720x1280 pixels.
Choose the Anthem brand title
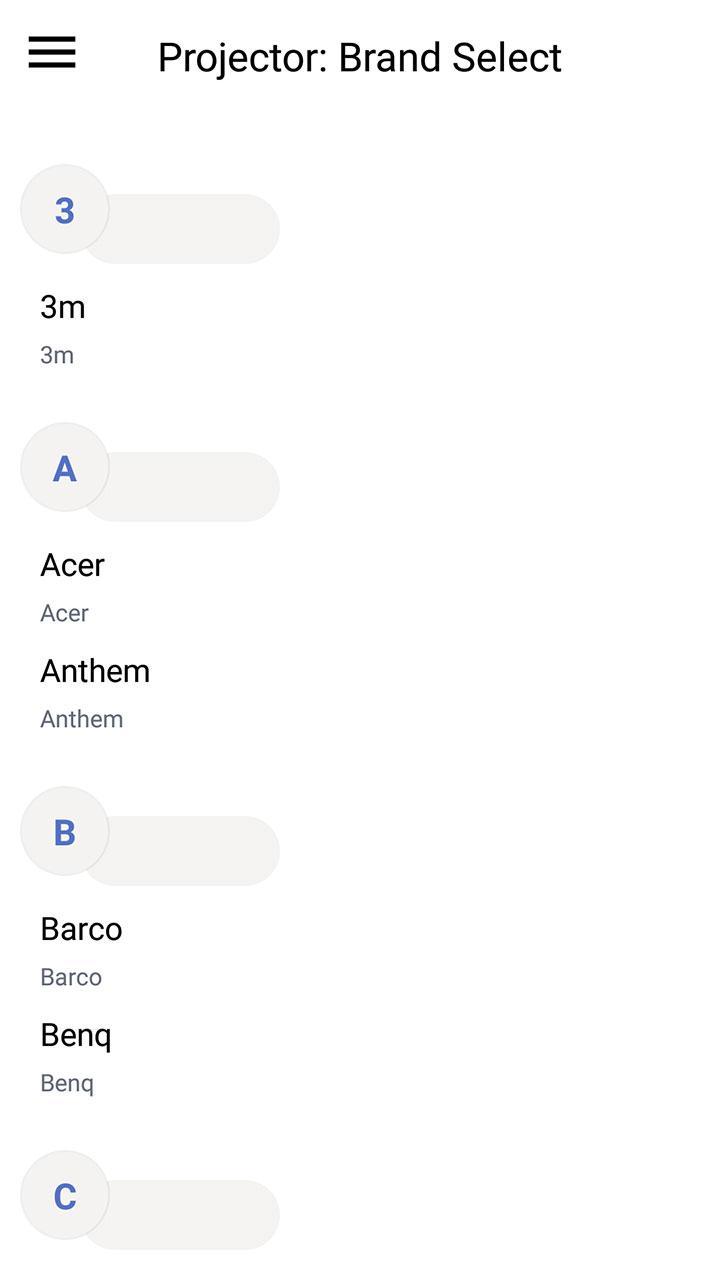[x=95, y=671]
